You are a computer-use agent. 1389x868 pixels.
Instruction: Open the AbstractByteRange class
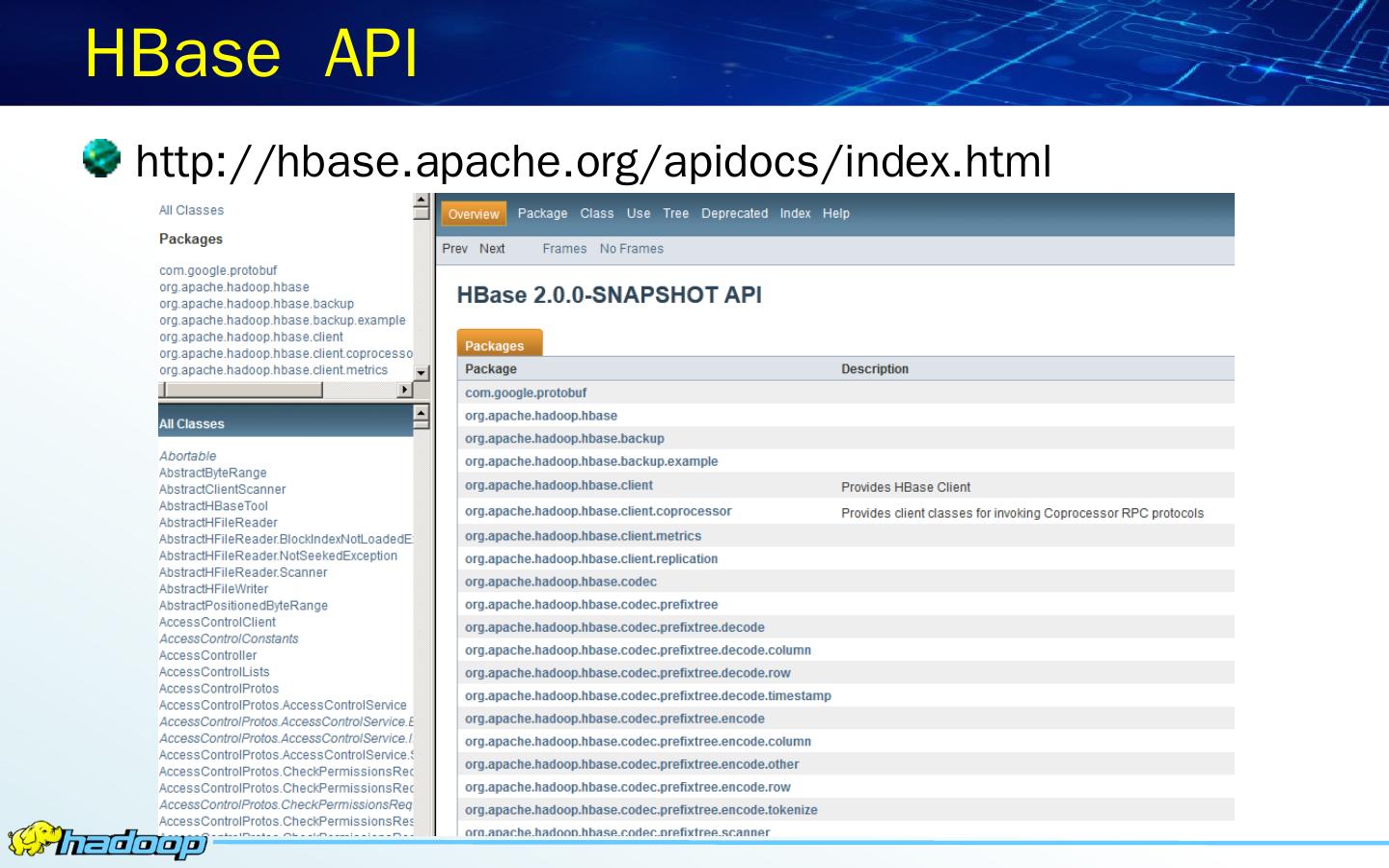(213, 473)
